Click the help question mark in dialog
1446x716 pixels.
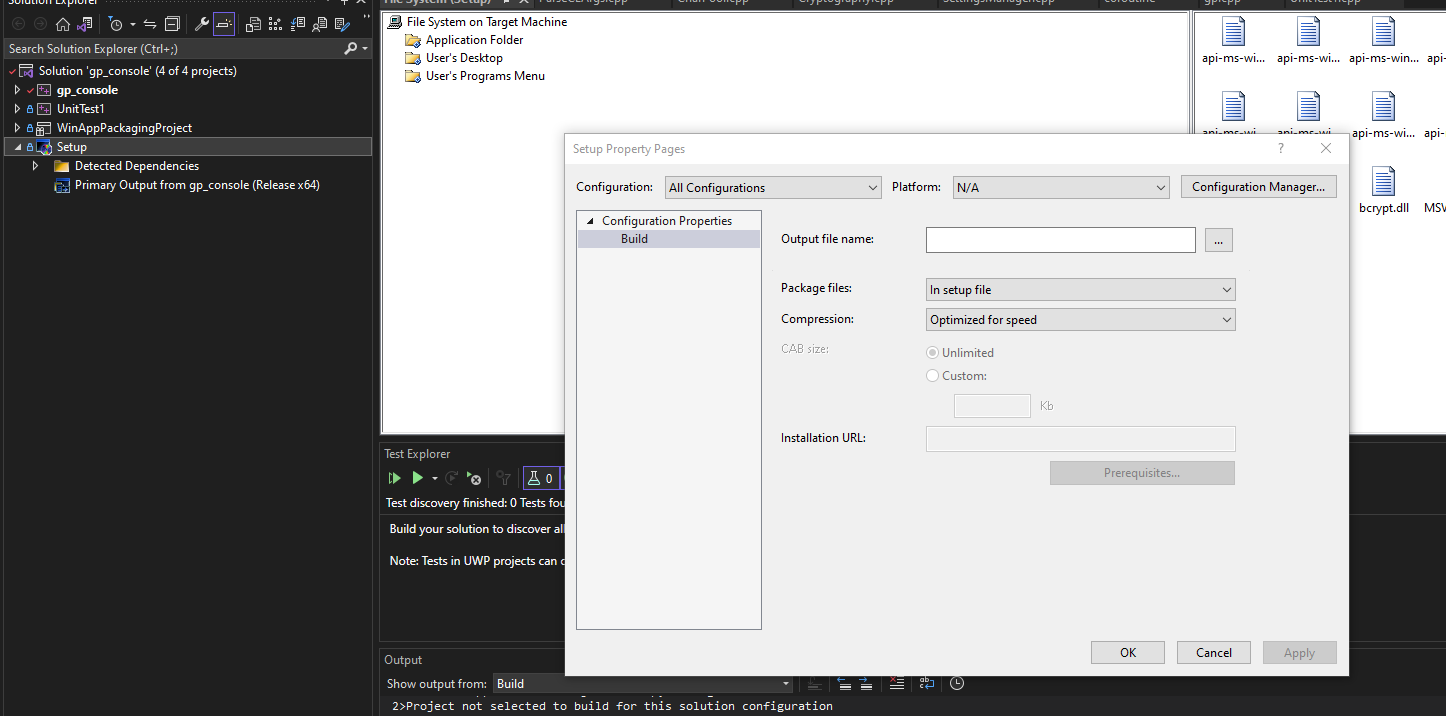tap(1281, 148)
